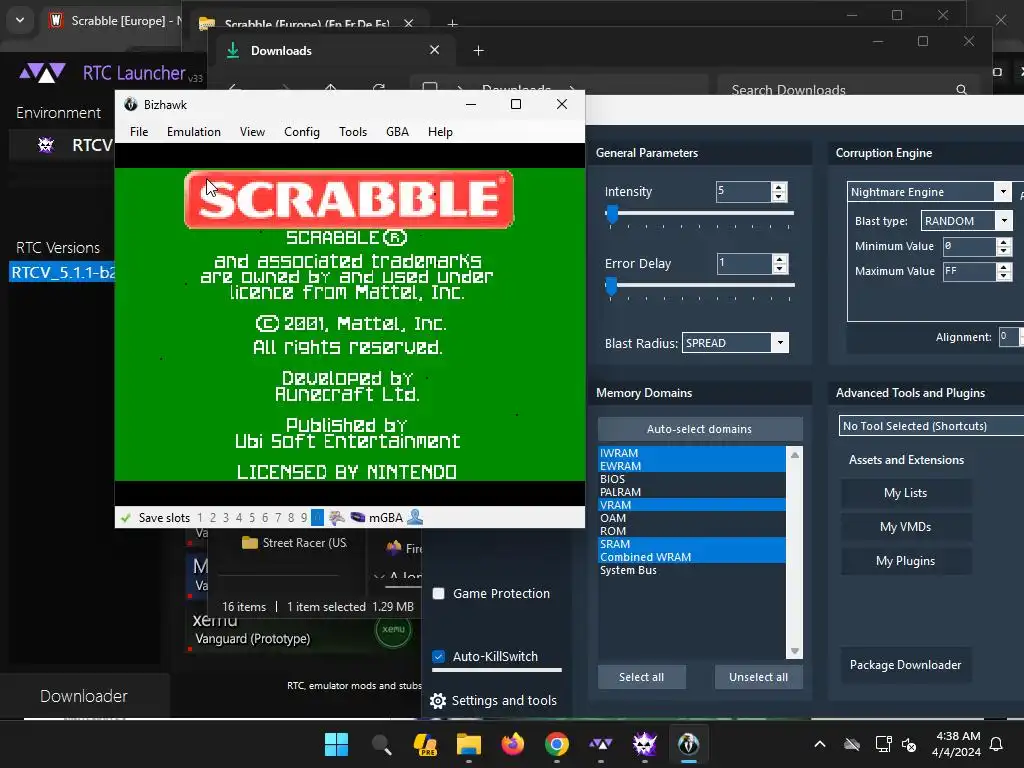
Task: Increase Intensity with spinner up arrow
Action: (778, 187)
